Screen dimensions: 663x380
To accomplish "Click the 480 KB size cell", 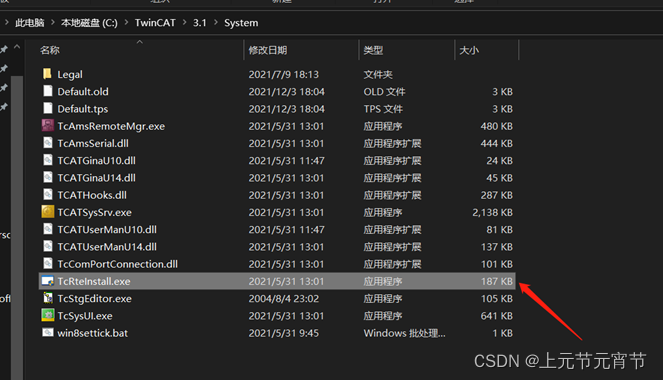I will point(496,126).
